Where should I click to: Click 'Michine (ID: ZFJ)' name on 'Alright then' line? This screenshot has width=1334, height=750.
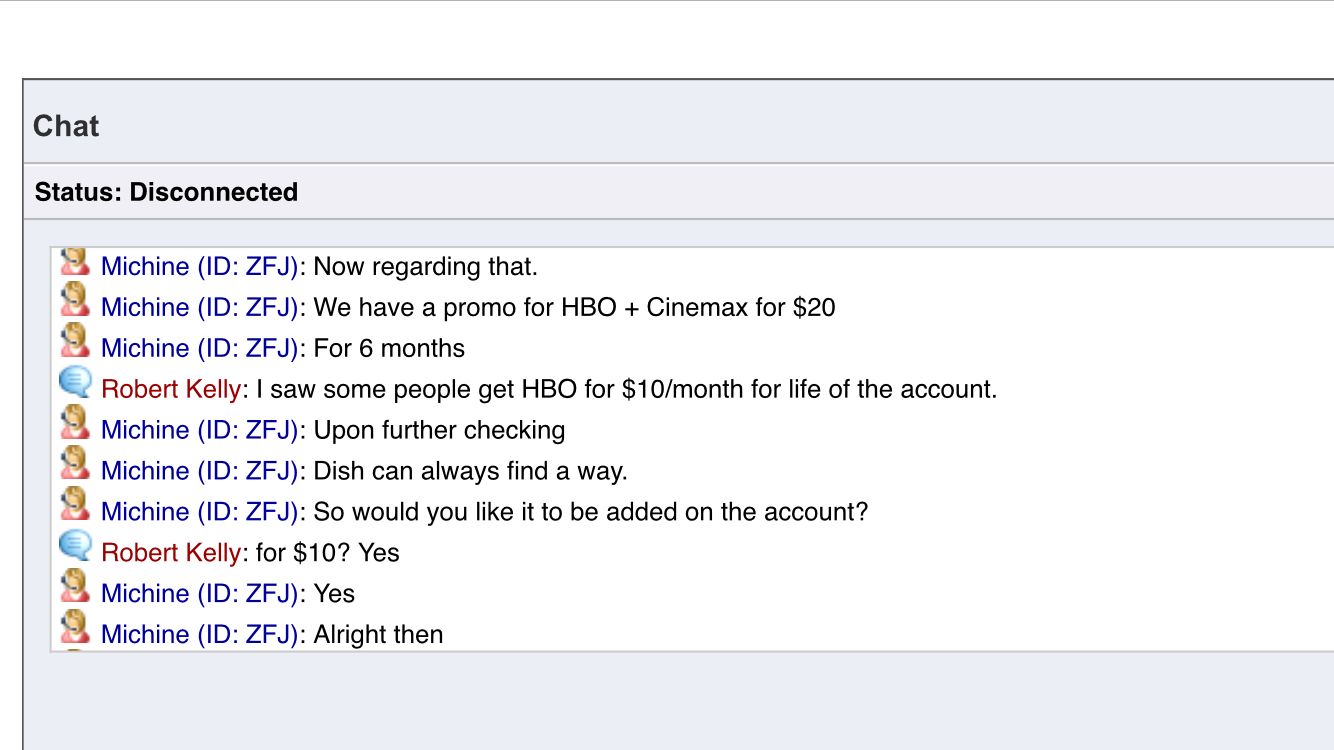click(200, 635)
